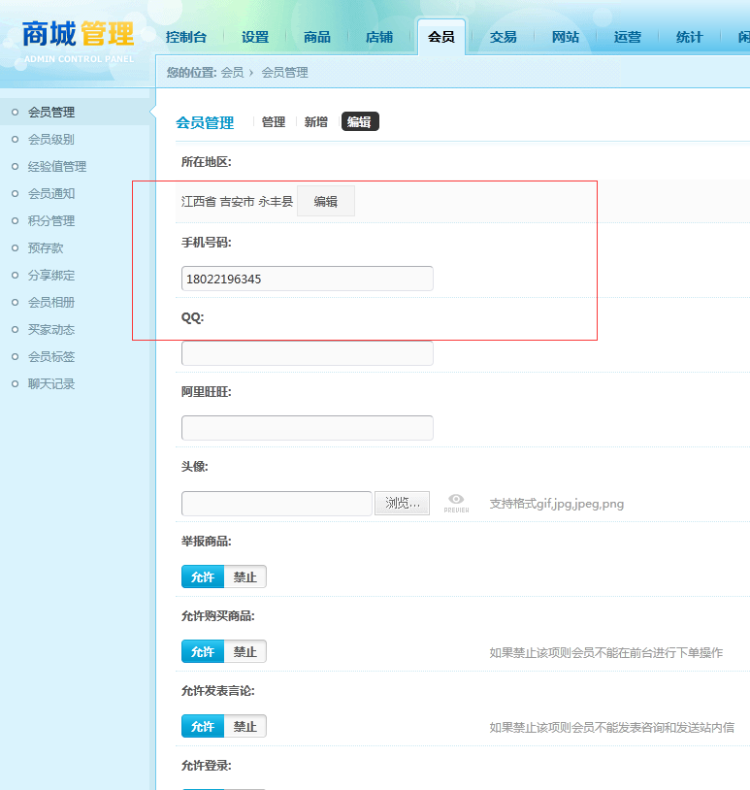Open the 设置 top navigation tab
Screen dimensions: 750x790
point(255,37)
